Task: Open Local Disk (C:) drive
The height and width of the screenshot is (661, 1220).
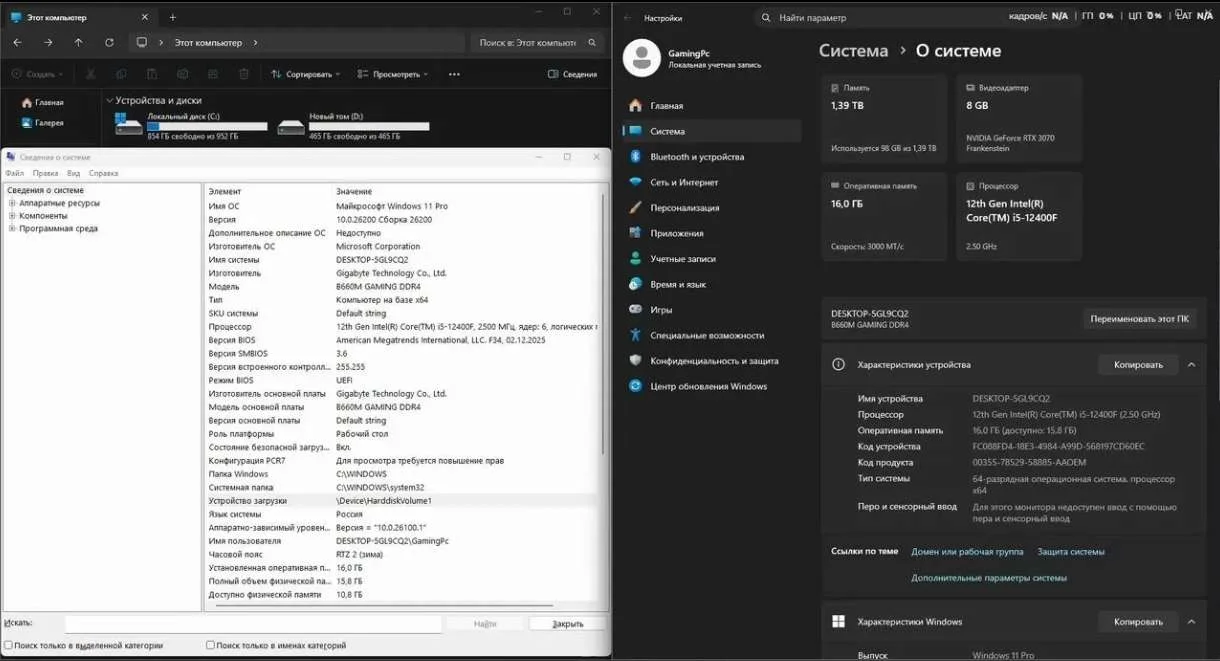Action: pos(191,125)
